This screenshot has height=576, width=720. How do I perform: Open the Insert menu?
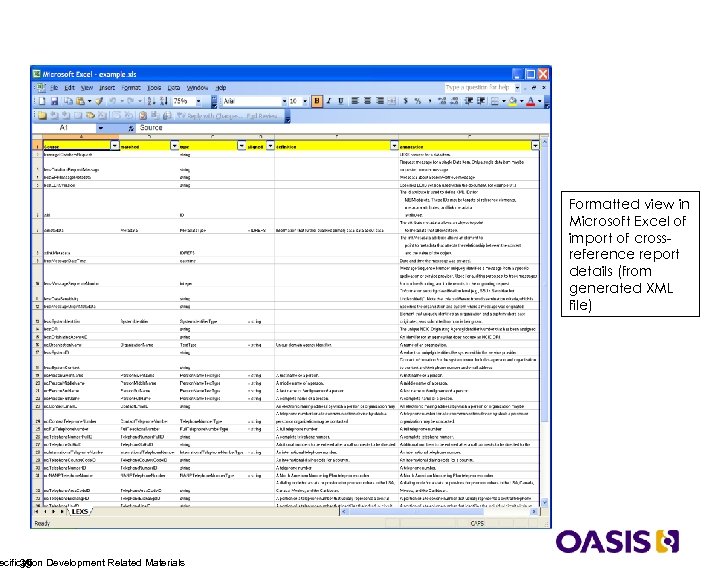click(107, 87)
